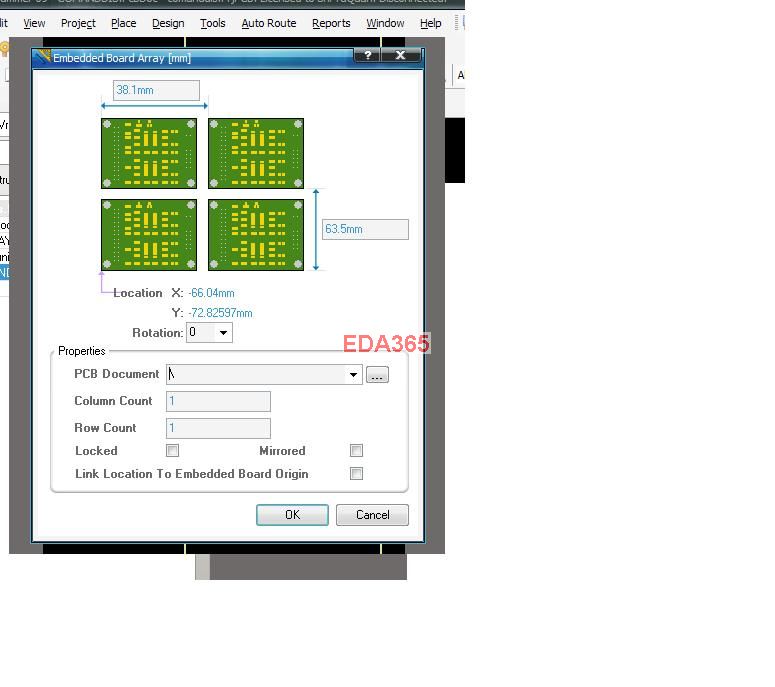Toggle Link Location To Embedded Board Origin checkbox
The height and width of the screenshot is (687, 775).
pos(356,473)
